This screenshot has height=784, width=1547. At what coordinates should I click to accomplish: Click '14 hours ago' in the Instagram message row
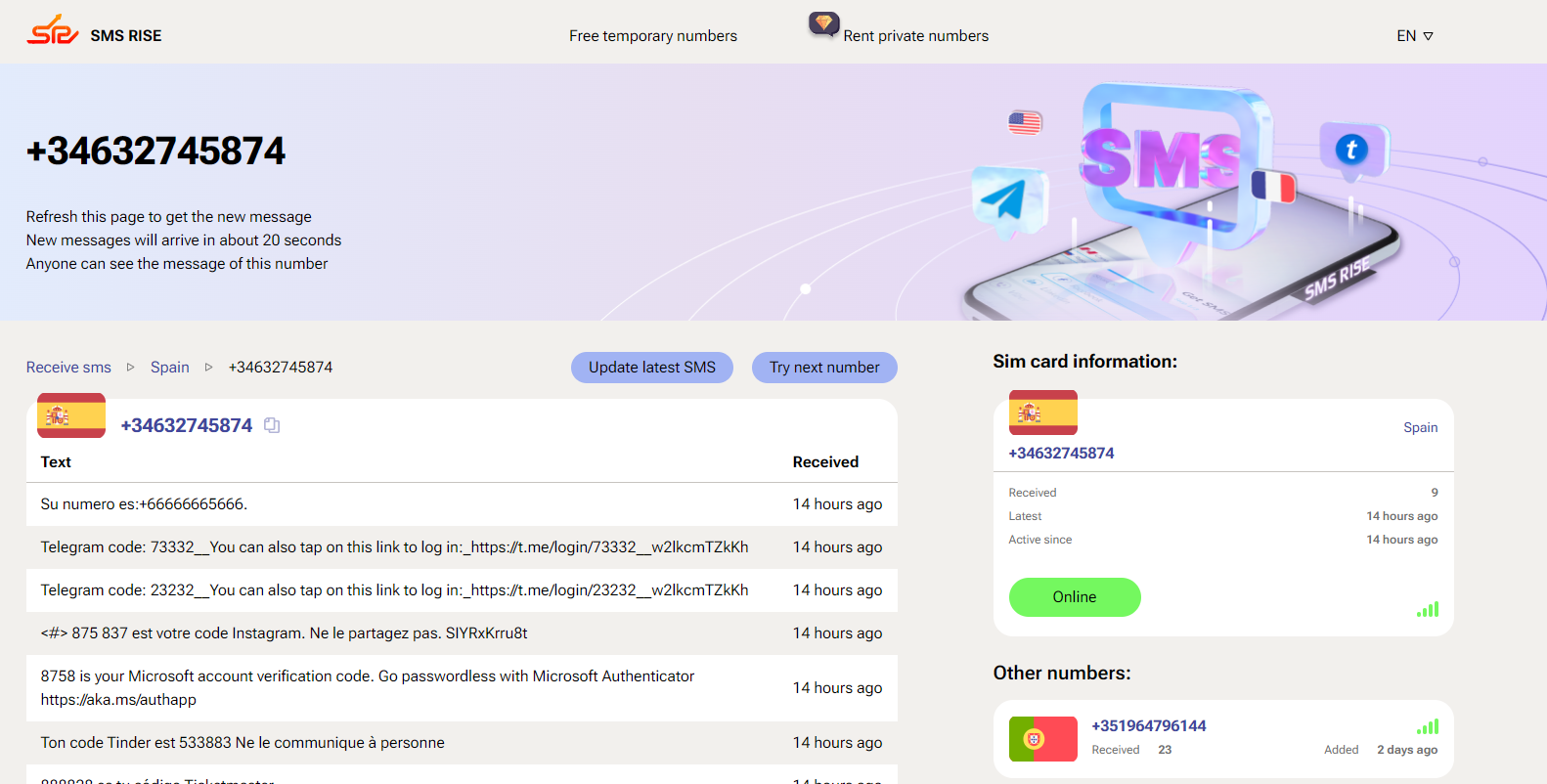pos(837,633)
